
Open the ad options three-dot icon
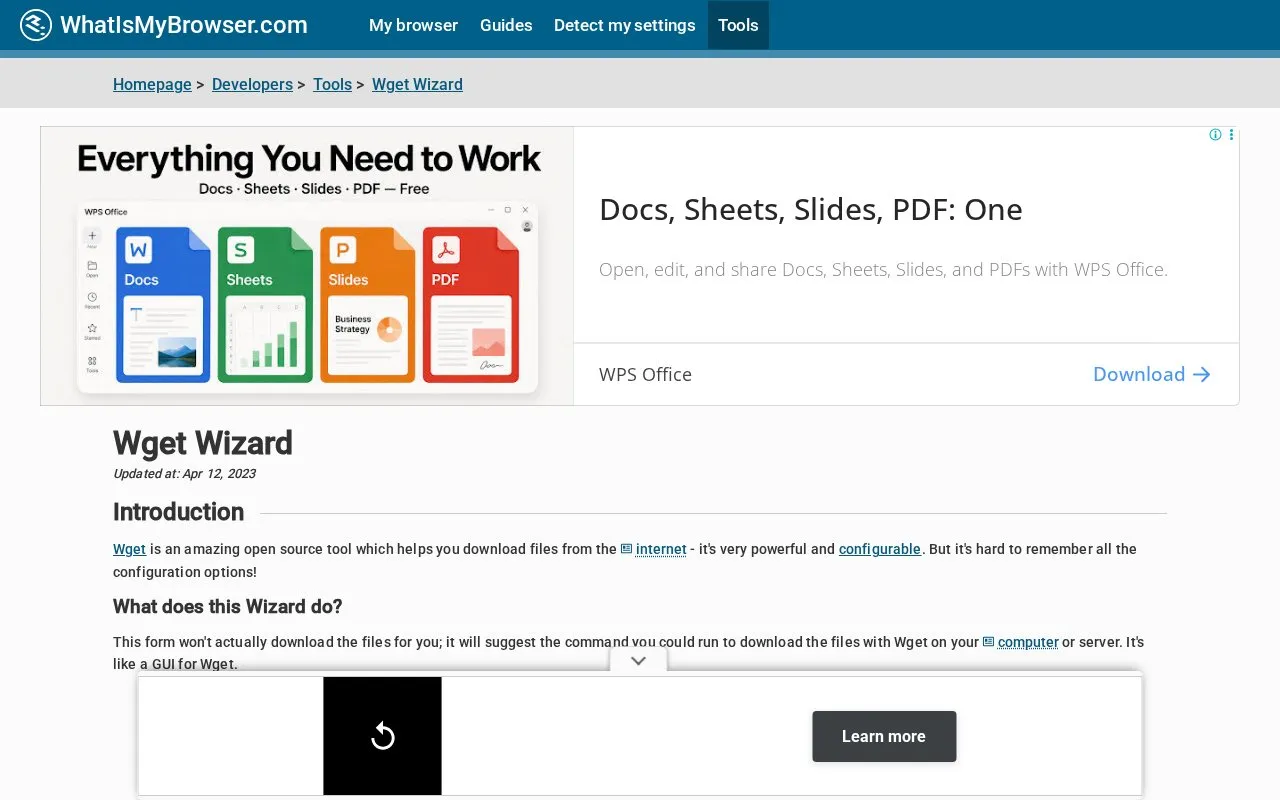coord(1231,135)
